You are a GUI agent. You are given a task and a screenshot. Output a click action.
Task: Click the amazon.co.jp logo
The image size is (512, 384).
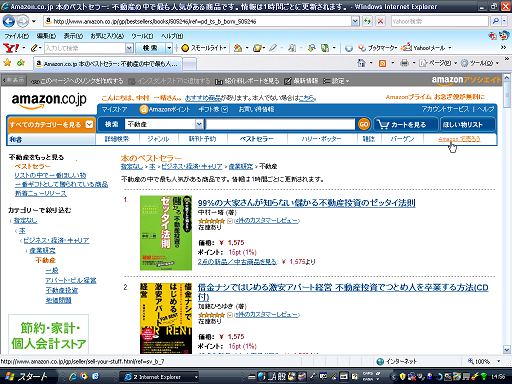tap(49, 101)
